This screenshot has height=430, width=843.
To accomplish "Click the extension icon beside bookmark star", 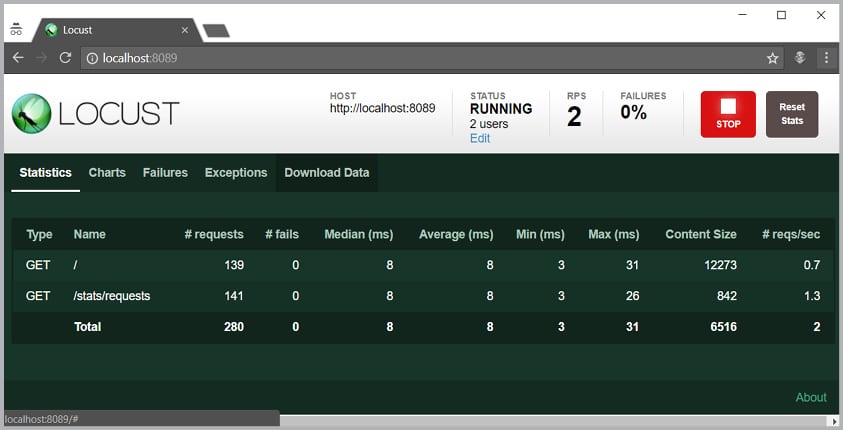I will click(800, 58).
